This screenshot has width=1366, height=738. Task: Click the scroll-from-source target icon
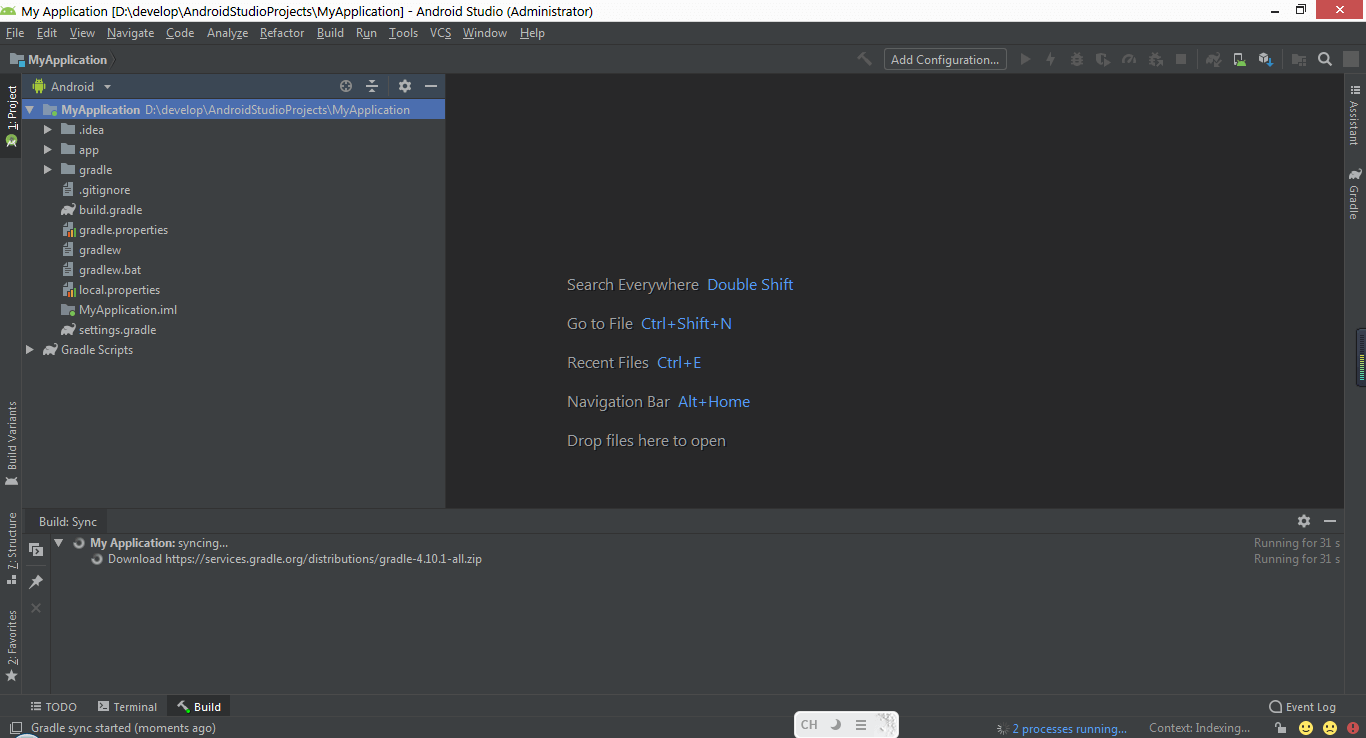tap(346, 87)
